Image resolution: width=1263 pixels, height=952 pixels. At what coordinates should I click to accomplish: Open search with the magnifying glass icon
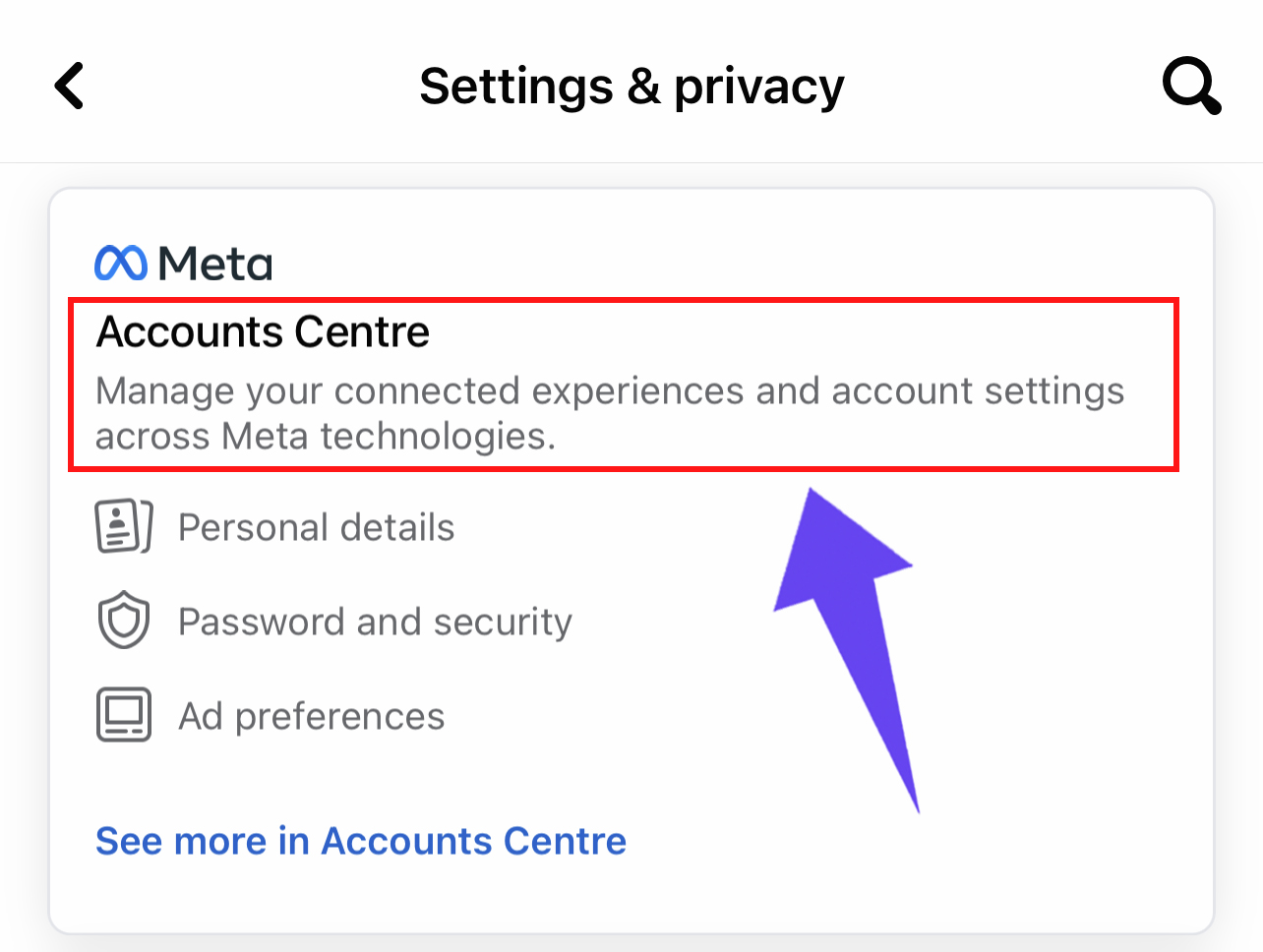[x=1191, y=86]
